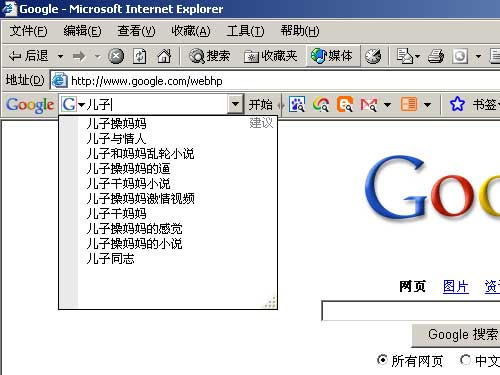Screen dimensions: 500x375
Task: Select the 儿子与情人 suggestion
Action: (116, 138)
